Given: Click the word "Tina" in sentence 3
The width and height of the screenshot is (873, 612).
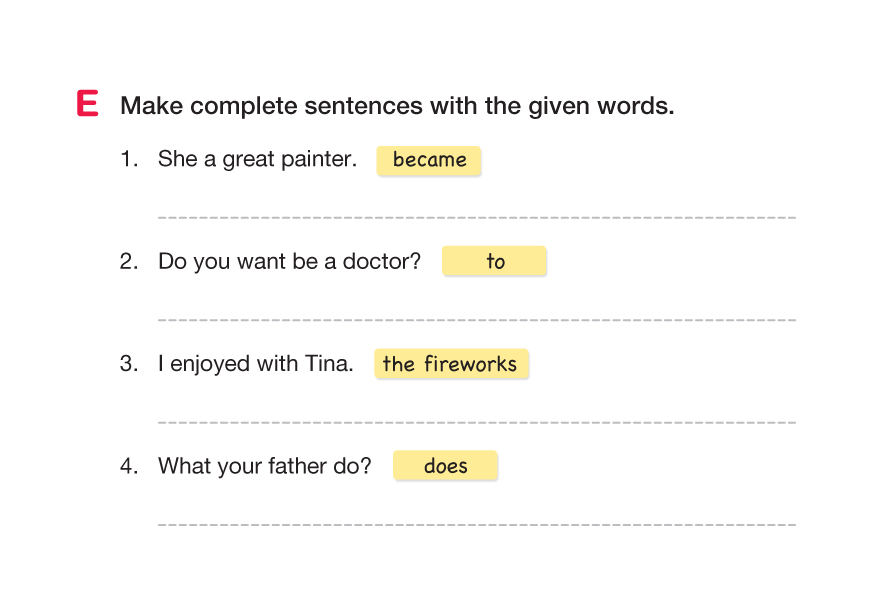Looking at the screenshot, I should point(328,364).
